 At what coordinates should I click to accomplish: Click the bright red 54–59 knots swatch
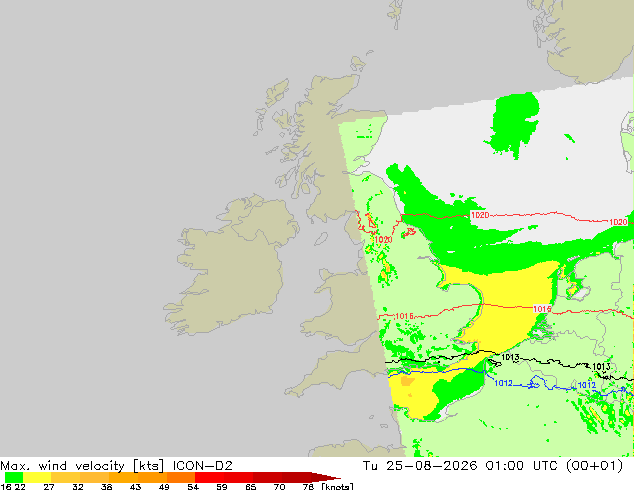pos(209,477)
